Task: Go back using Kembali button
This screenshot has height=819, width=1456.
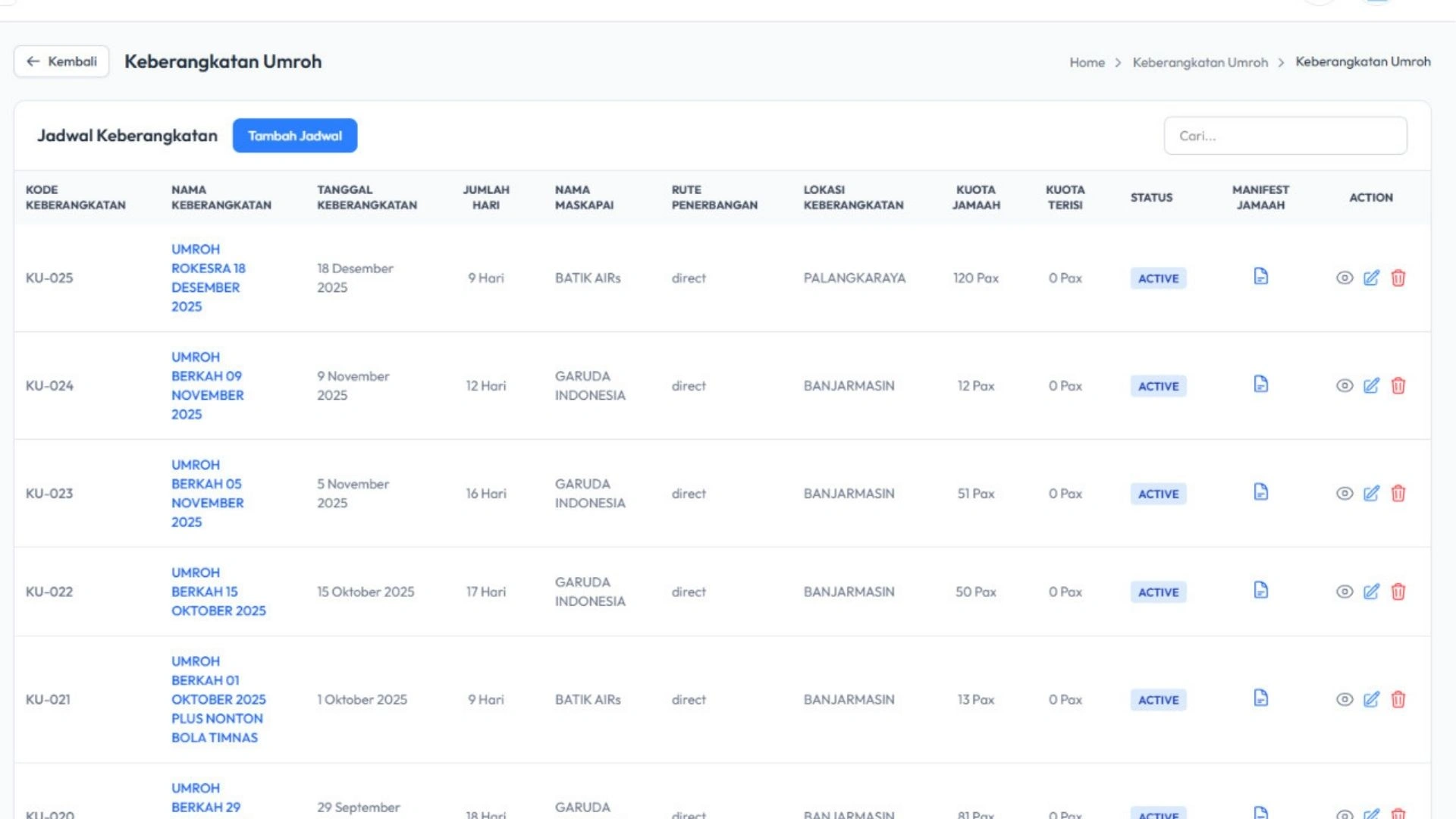Action: pos(61,61)
